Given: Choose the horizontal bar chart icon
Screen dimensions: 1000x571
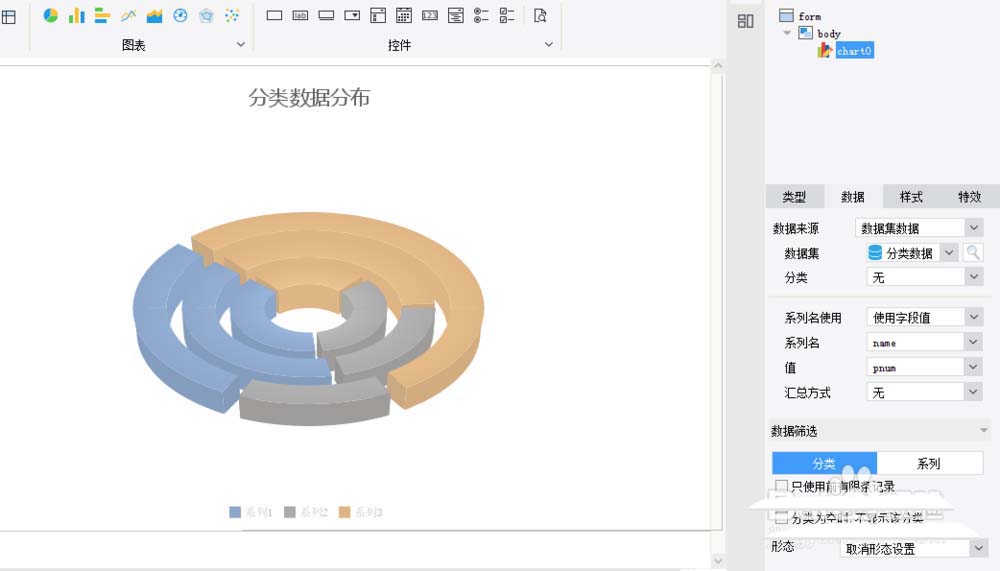Looking at the screenshot, I should (102, 15).
